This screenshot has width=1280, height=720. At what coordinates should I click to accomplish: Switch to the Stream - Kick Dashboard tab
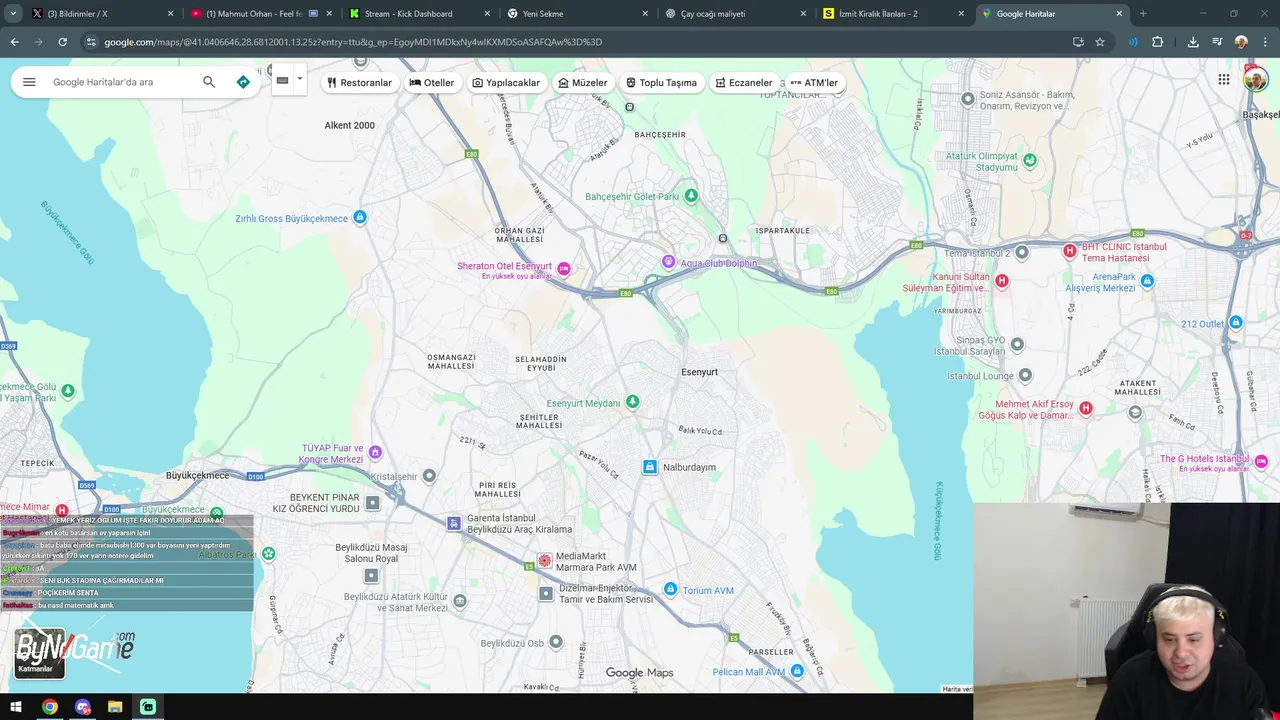[x=420, y=14]
